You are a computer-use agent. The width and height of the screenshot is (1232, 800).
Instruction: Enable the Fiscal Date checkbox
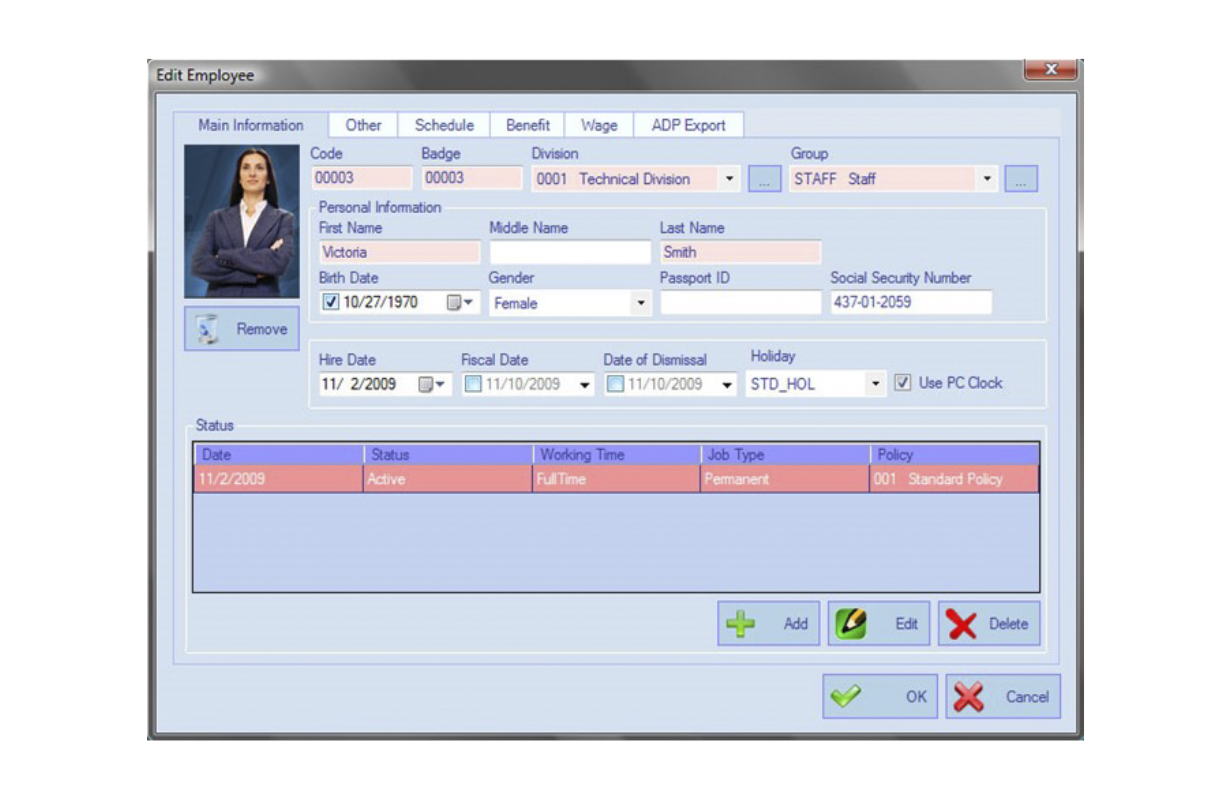(x=474, y=384)
